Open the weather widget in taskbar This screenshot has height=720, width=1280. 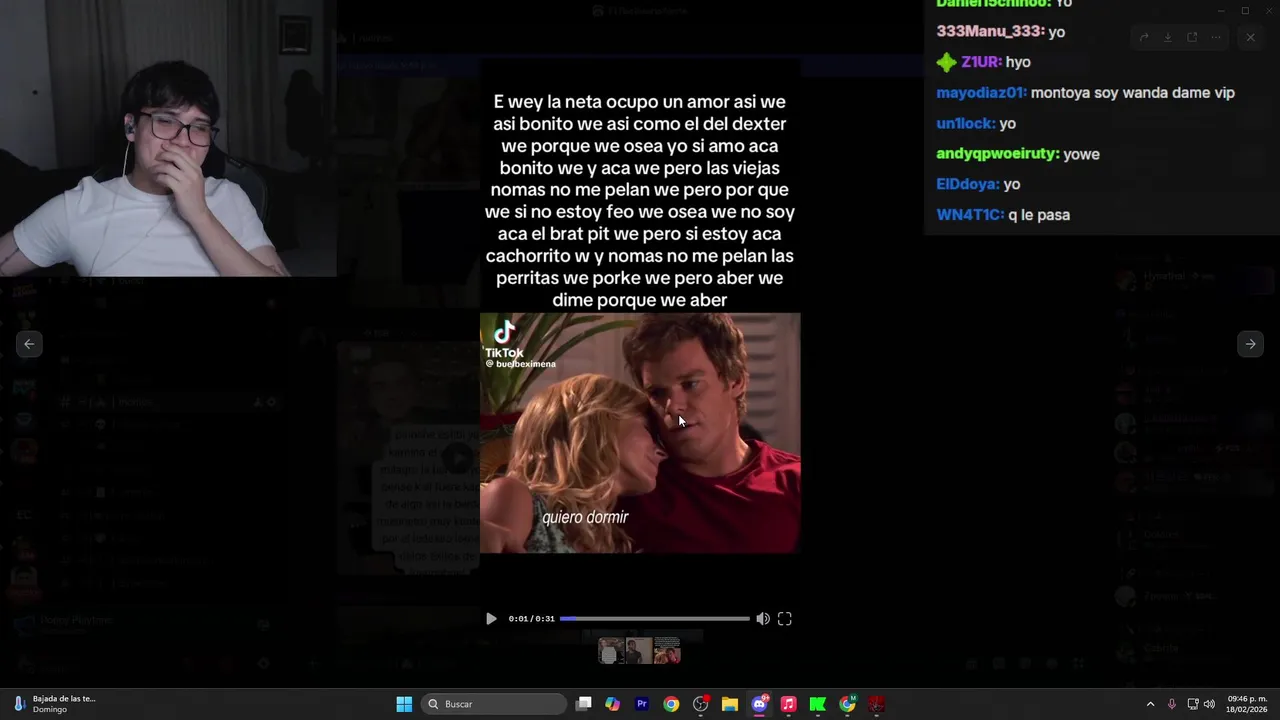click(54, 704)
